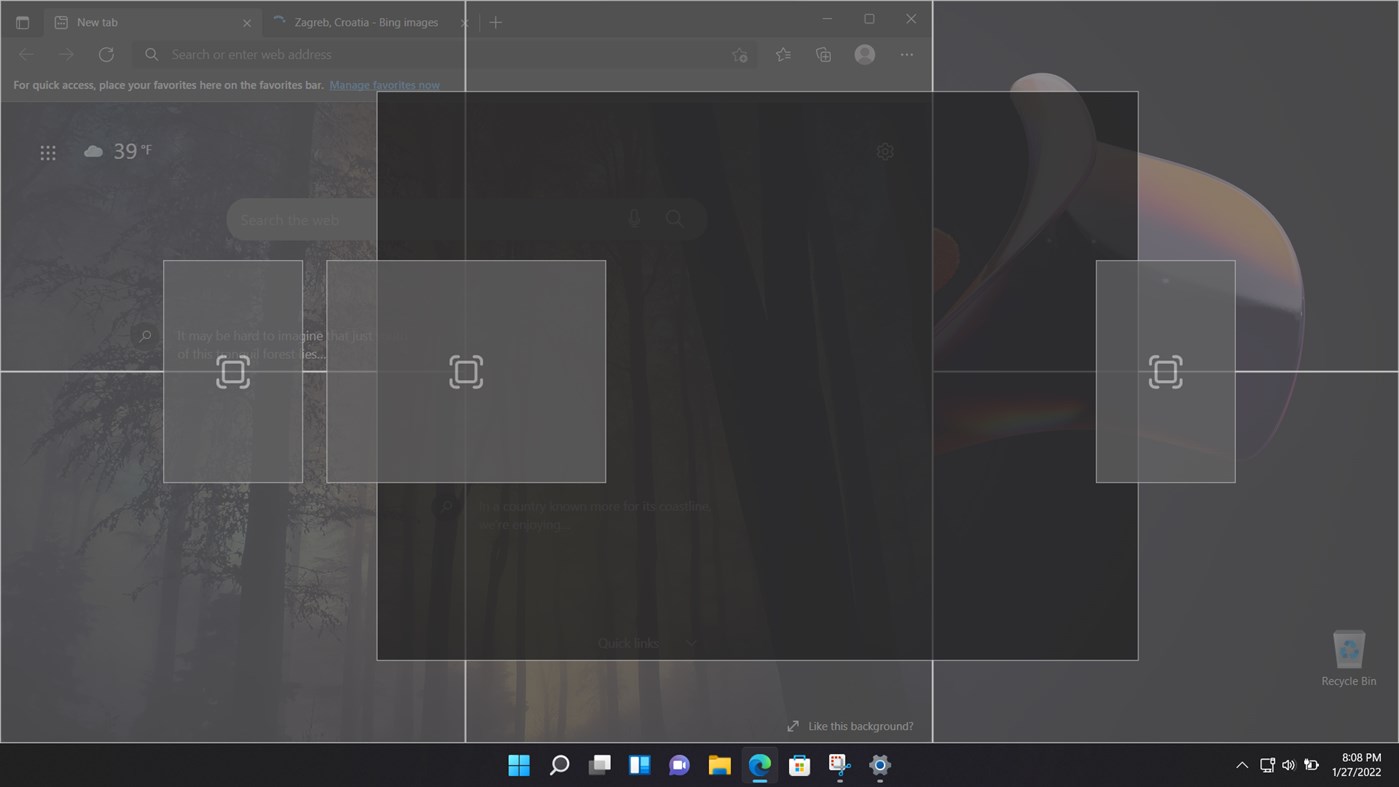Select the New tab
Image resolution: width=1399 pixels, height=787 pixels.
pyautogui.click(x=150, y=21)
